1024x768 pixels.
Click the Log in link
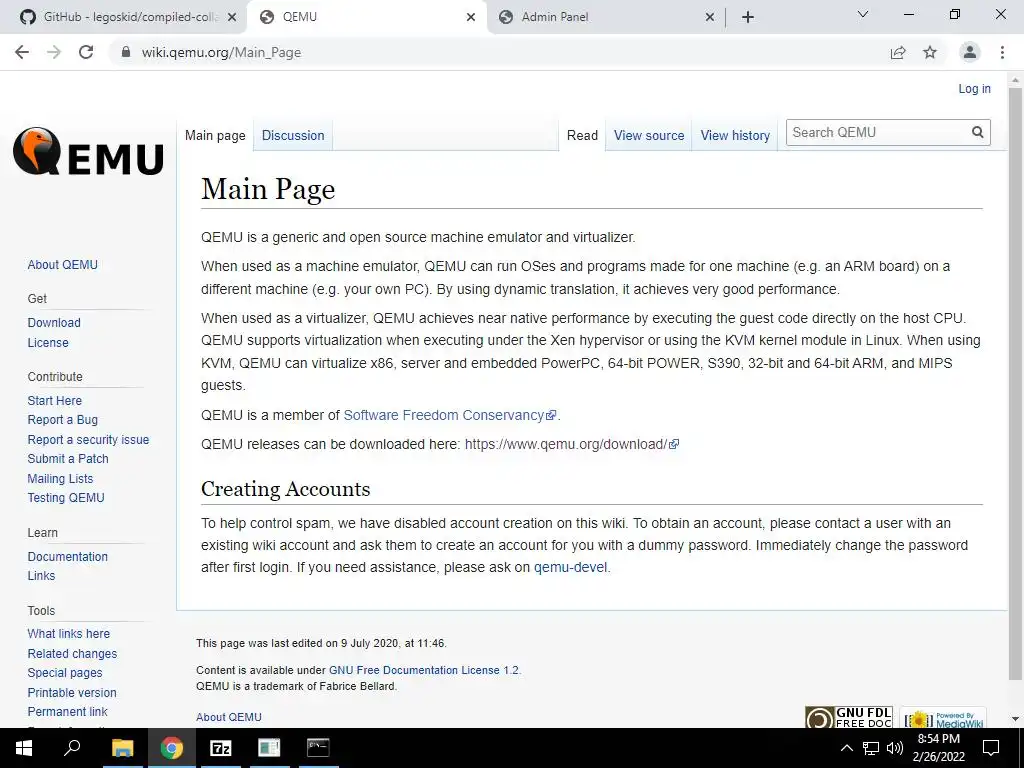(974, 89)
